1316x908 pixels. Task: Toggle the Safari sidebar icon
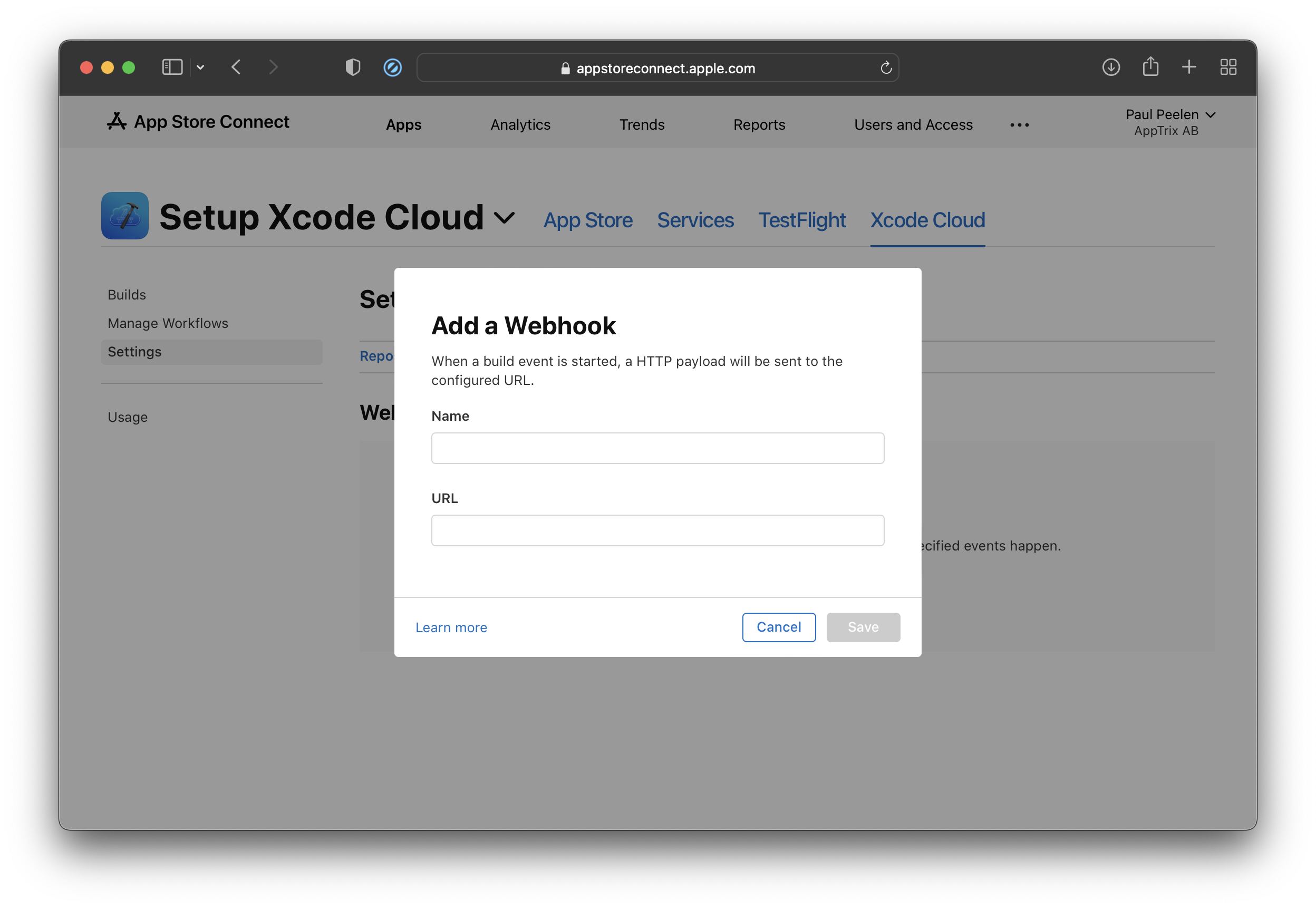coord(172,67)
